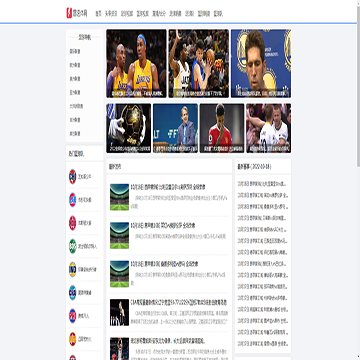
Task: Open the dark red CLE team logo
Action: click(72, 339)
